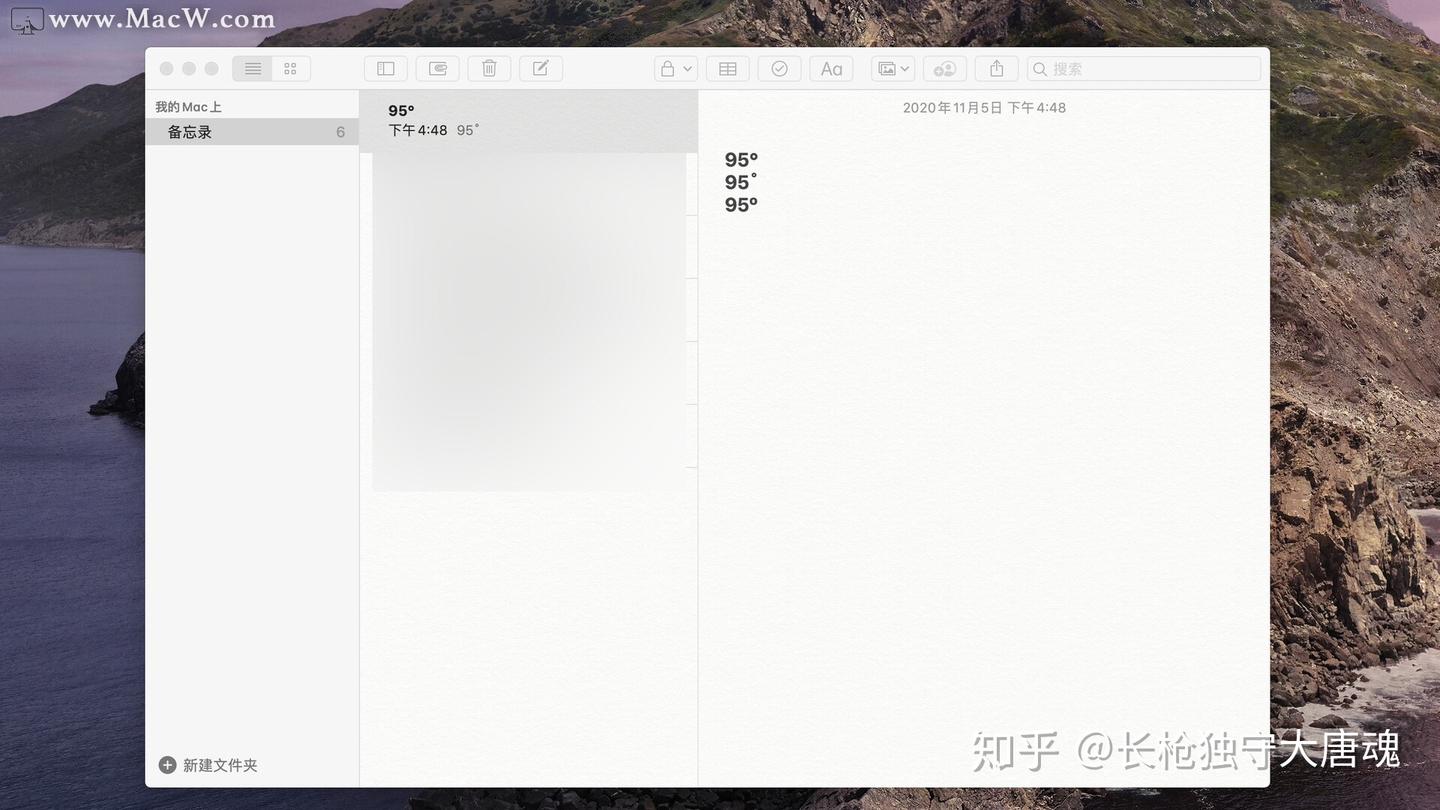This screenshot has width=1440, height=810.
Task: Open collaboration to add people
Action: click(x=944, y=68)
